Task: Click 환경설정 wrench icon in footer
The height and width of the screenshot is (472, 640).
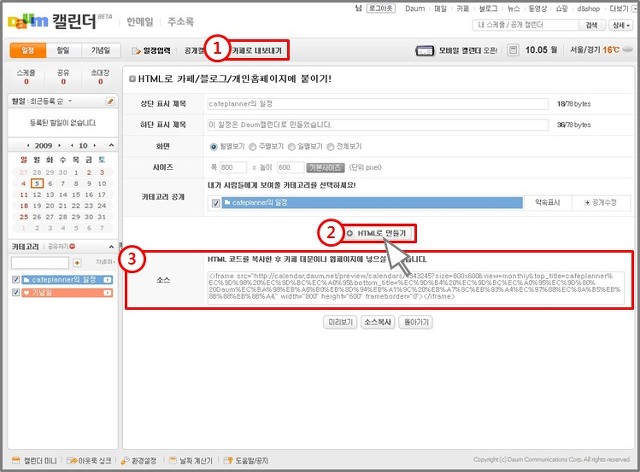Action: click(125, 460)
